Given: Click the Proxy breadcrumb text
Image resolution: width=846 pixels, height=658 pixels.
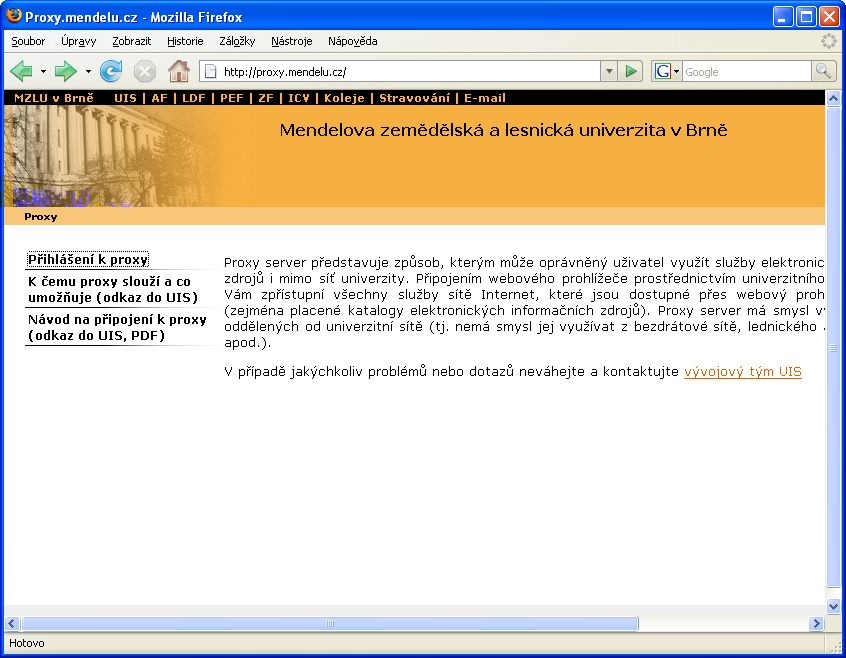Looking at the screenshot, I should click(40, 217).
